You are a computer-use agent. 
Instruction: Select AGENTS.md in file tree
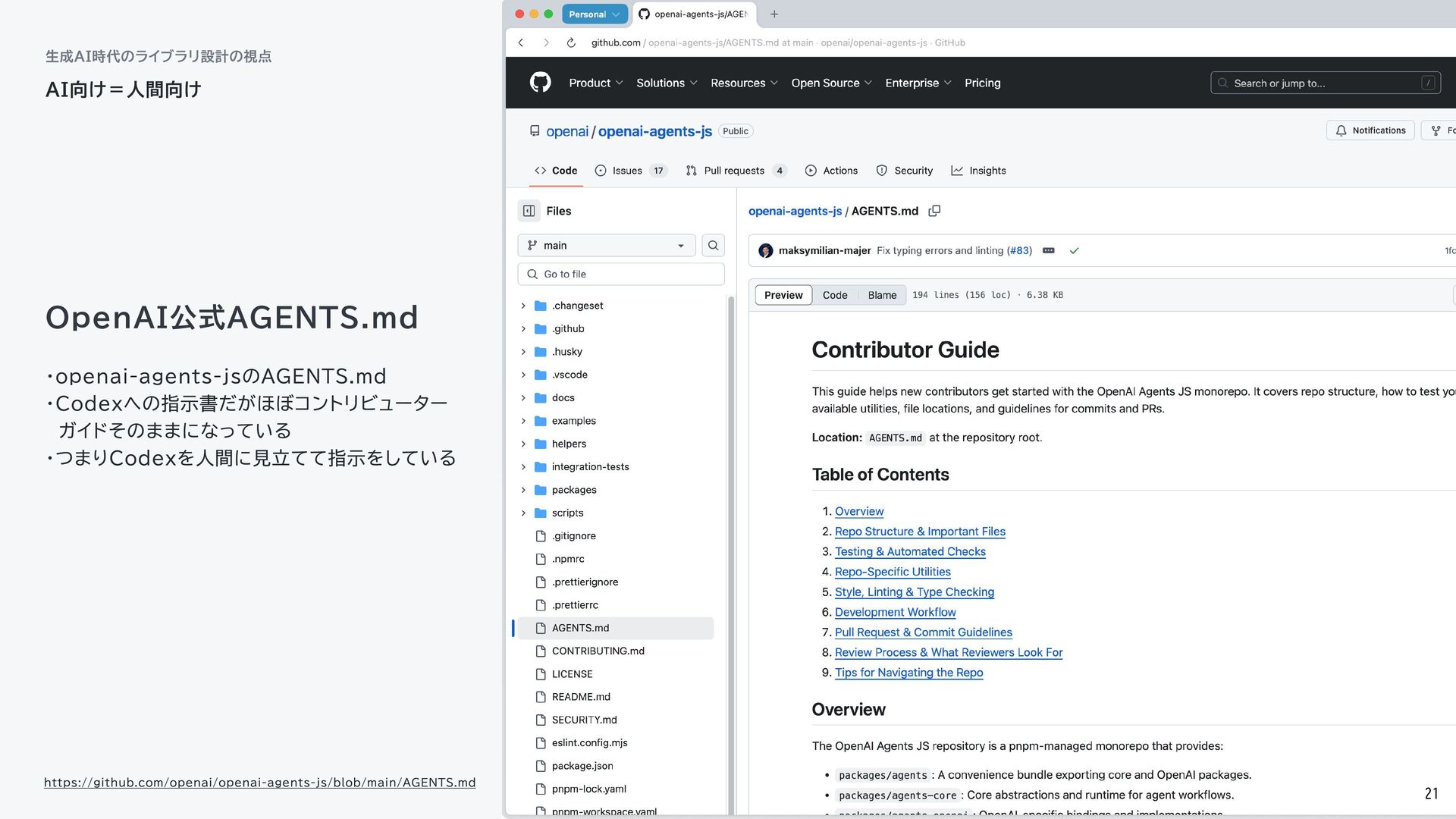click(614, 628)
